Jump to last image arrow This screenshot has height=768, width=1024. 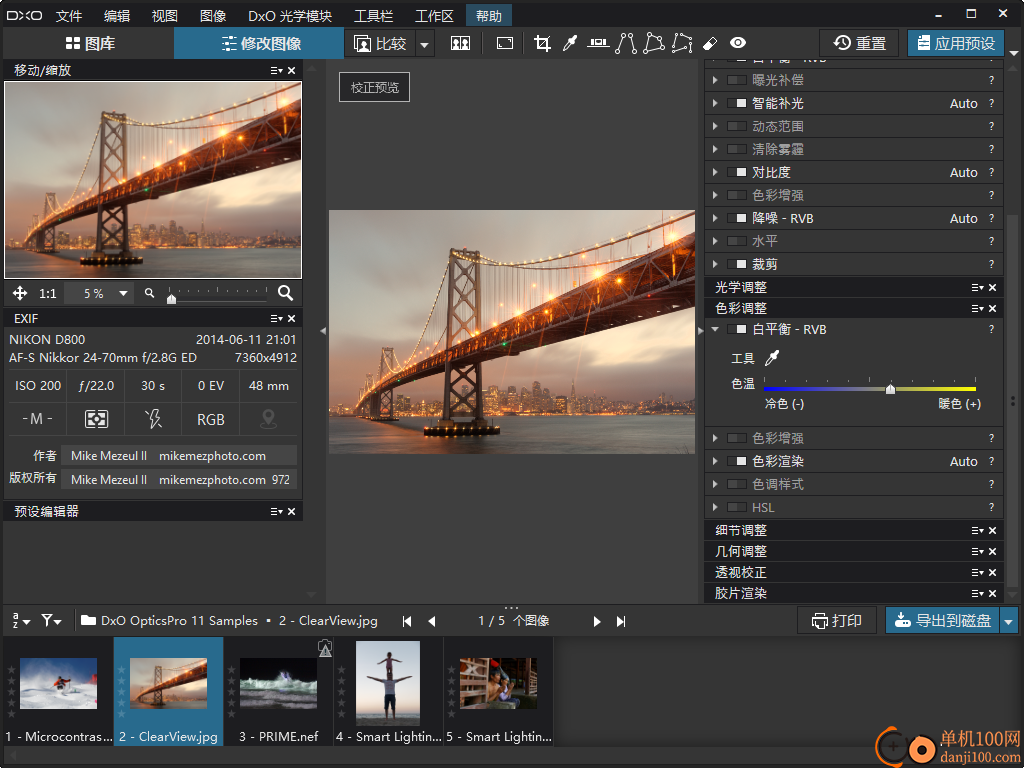pos(620,621)
